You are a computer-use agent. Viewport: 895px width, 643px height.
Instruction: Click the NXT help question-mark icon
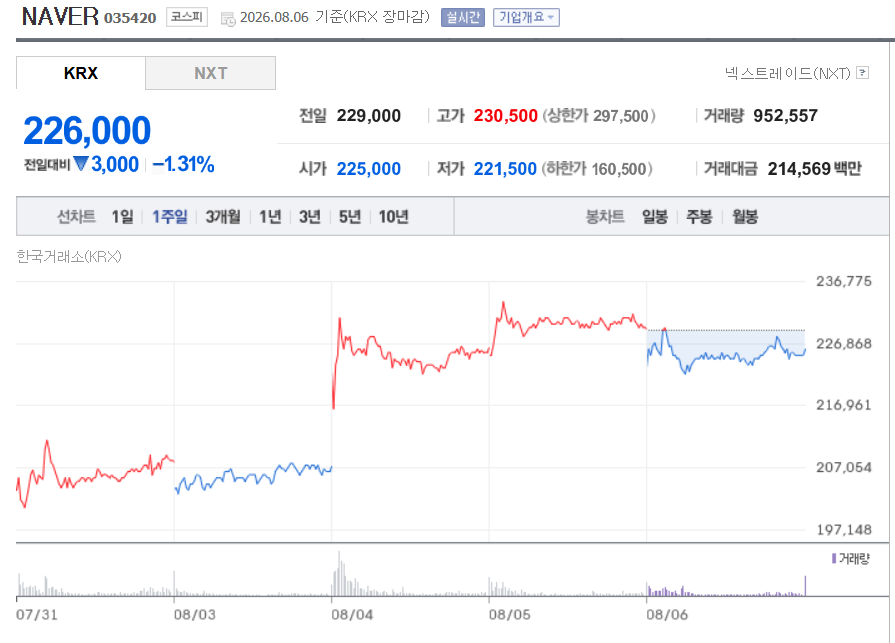click(x=863, y=73)
